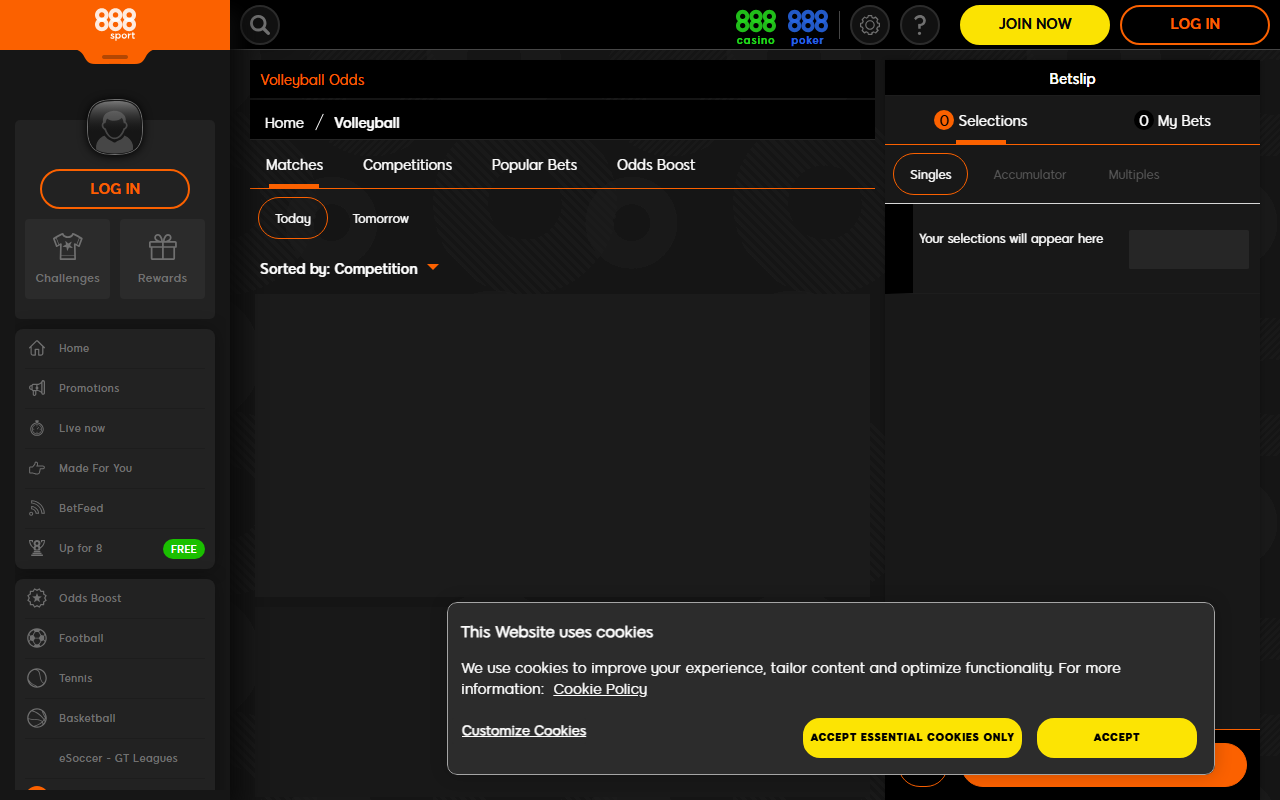This screenshot has width=1280, height=800.
Task: Switch to the My Bets tab
Action: pos(1172,121)
